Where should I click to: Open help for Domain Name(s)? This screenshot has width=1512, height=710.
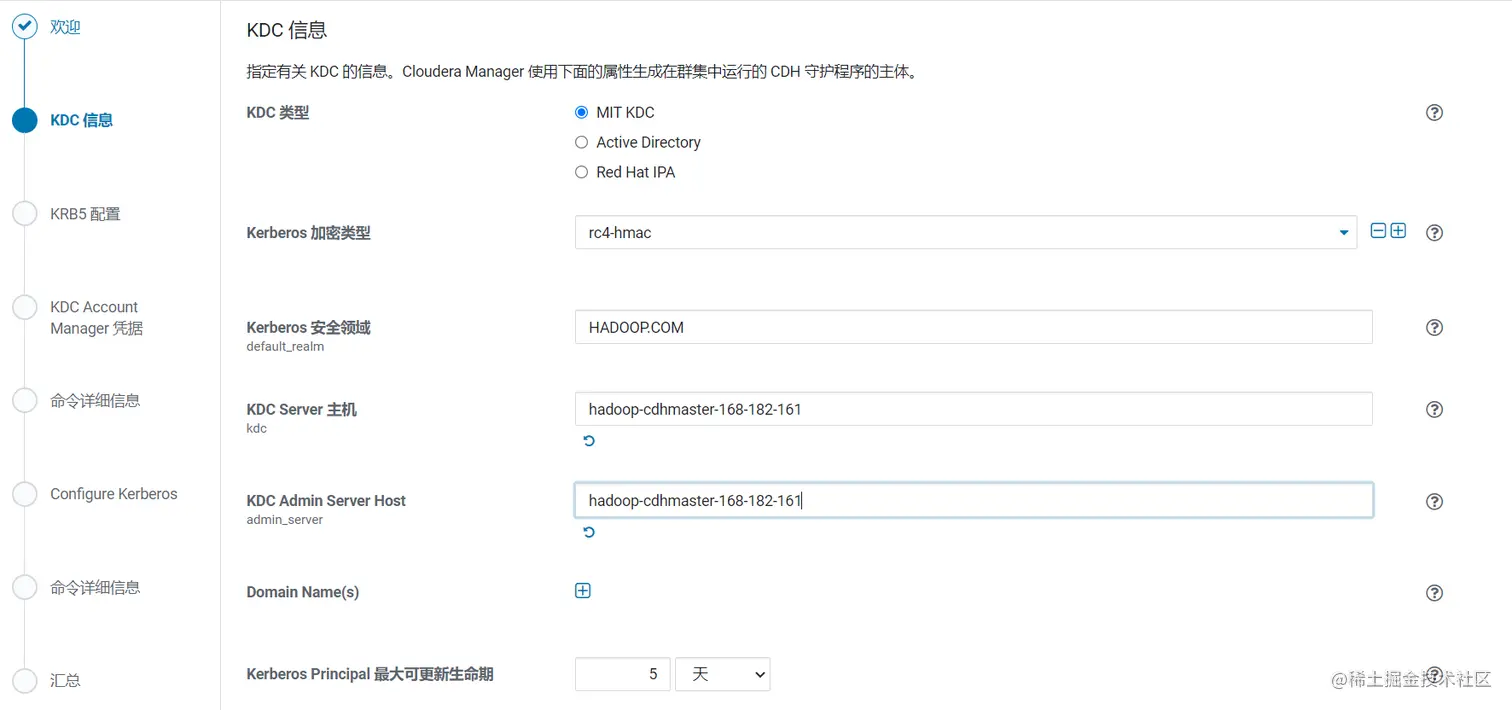(1434, 593)
